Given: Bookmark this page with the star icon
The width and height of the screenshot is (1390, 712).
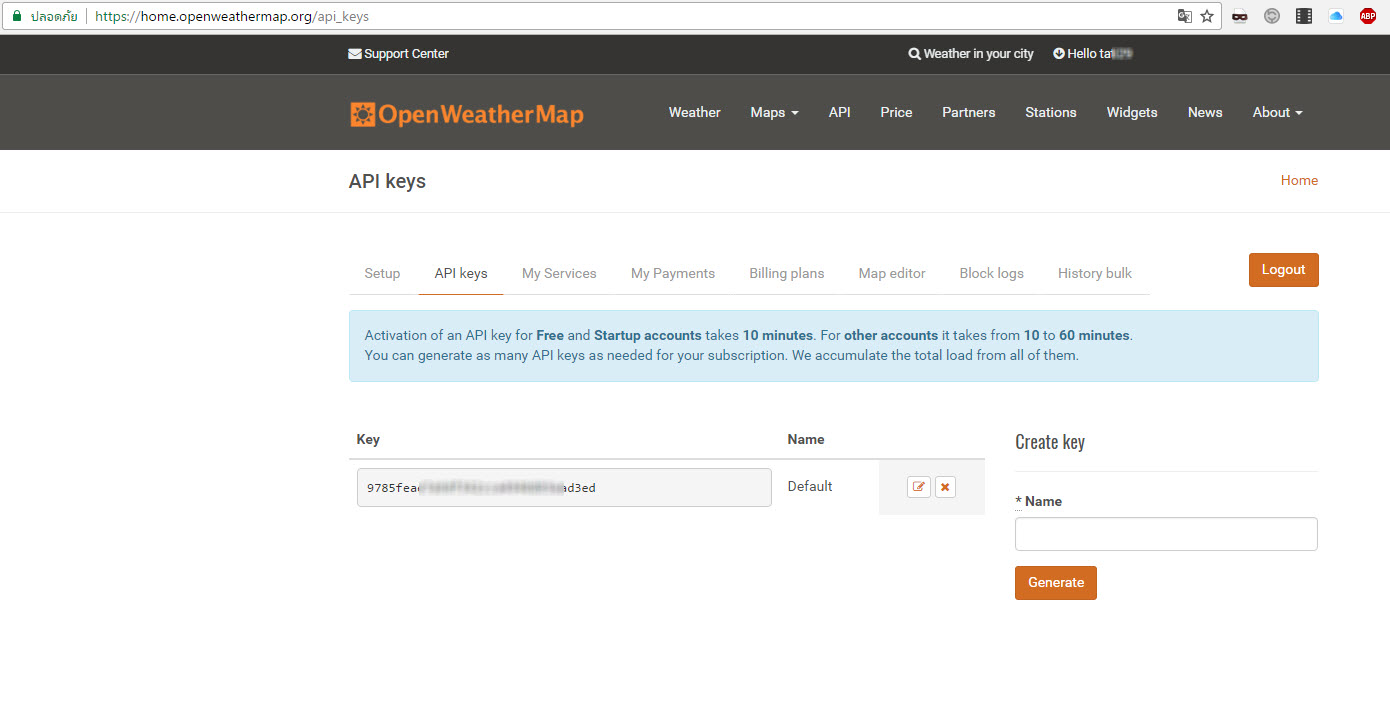Looking at the screenshot, I should coord(1207,16).
